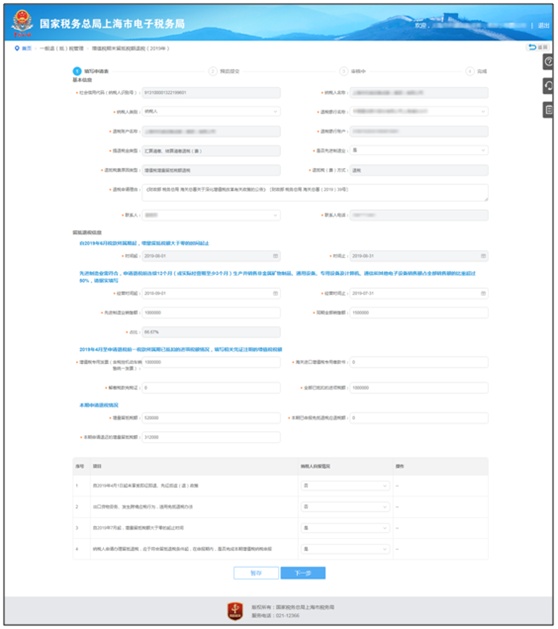Viewport: 558px width, 629px height.
Task: Open calendar icon in 2019-07-31 operating period end field
Action: coord(483,293)
